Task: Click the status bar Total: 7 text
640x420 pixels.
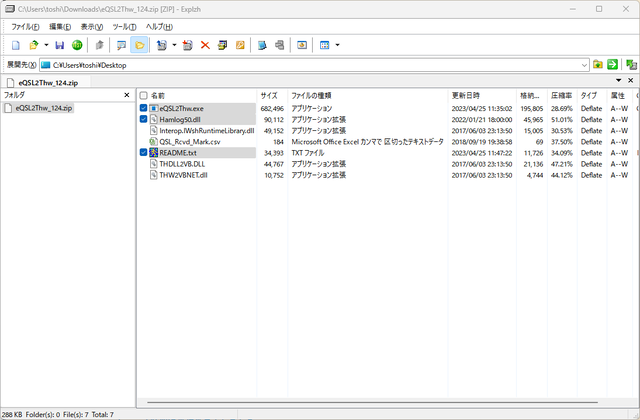Action: pyautogui.click(x=102, y=414)
